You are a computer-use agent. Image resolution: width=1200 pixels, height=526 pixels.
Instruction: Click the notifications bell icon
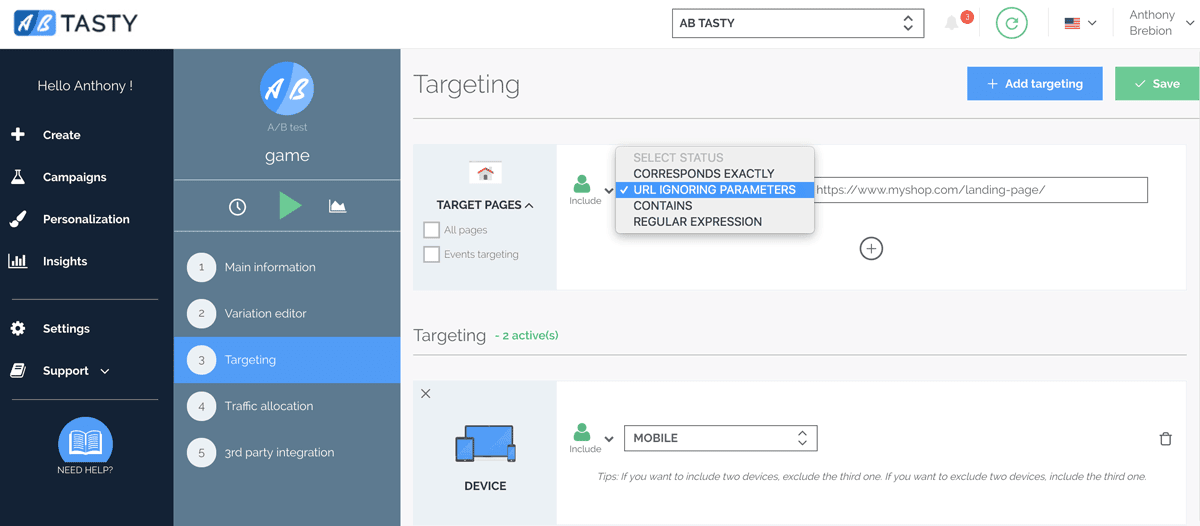[x=952, y=23]
